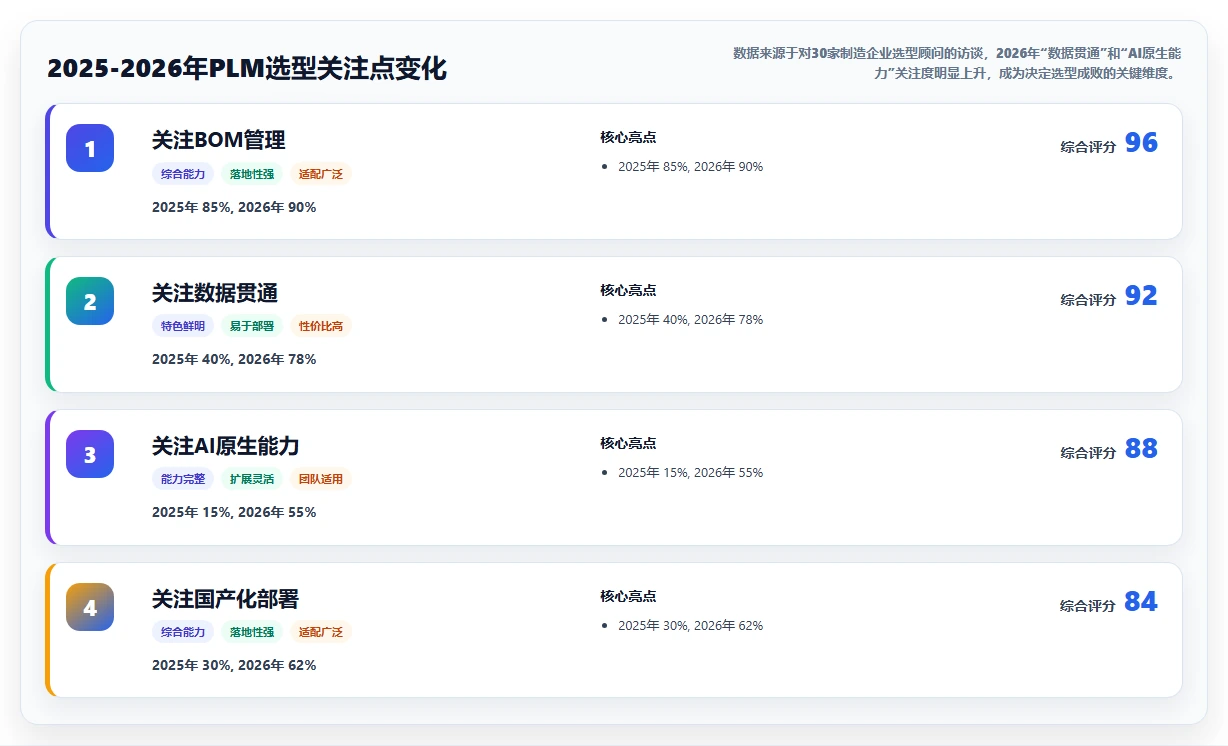The image size is (1228, 746).
Task: Click 综合评分 label beside score 84
Action: tap(1088, 606)
